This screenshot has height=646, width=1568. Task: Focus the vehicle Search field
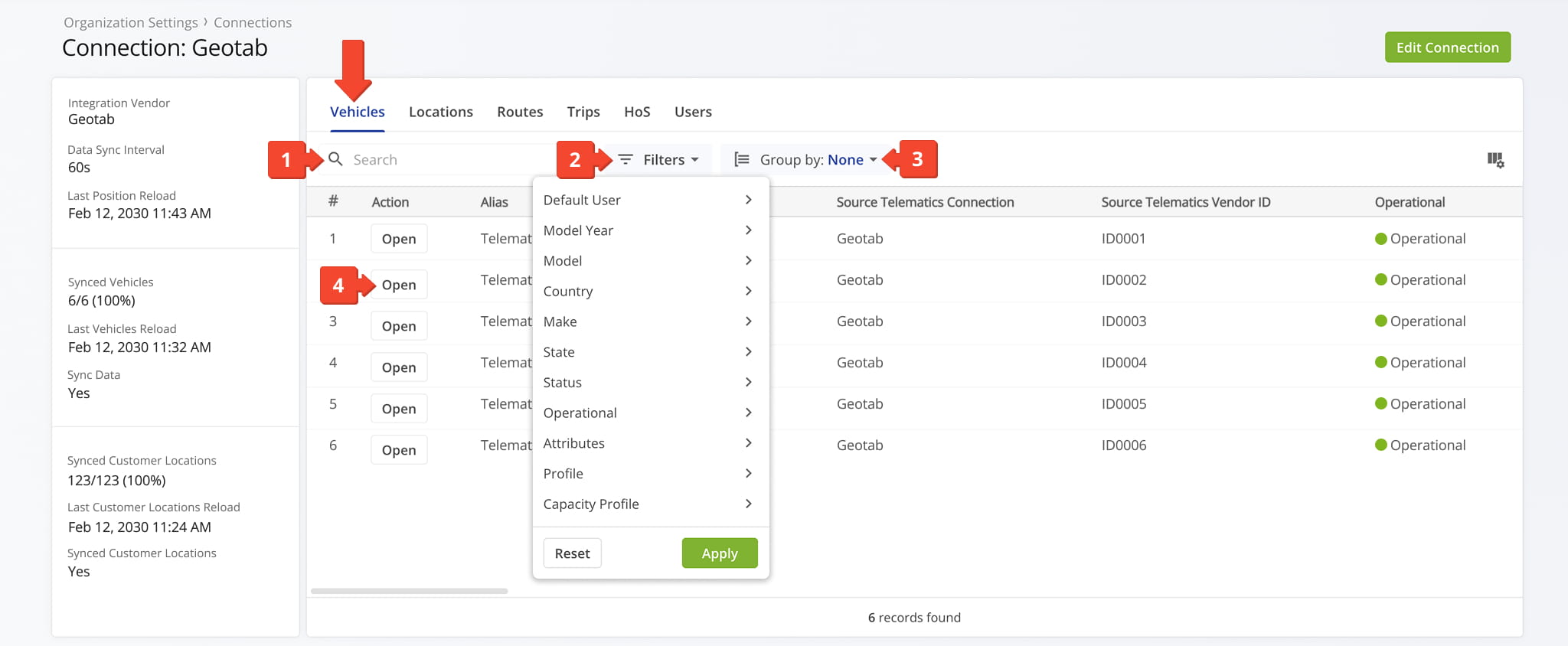tap(444, 159)
